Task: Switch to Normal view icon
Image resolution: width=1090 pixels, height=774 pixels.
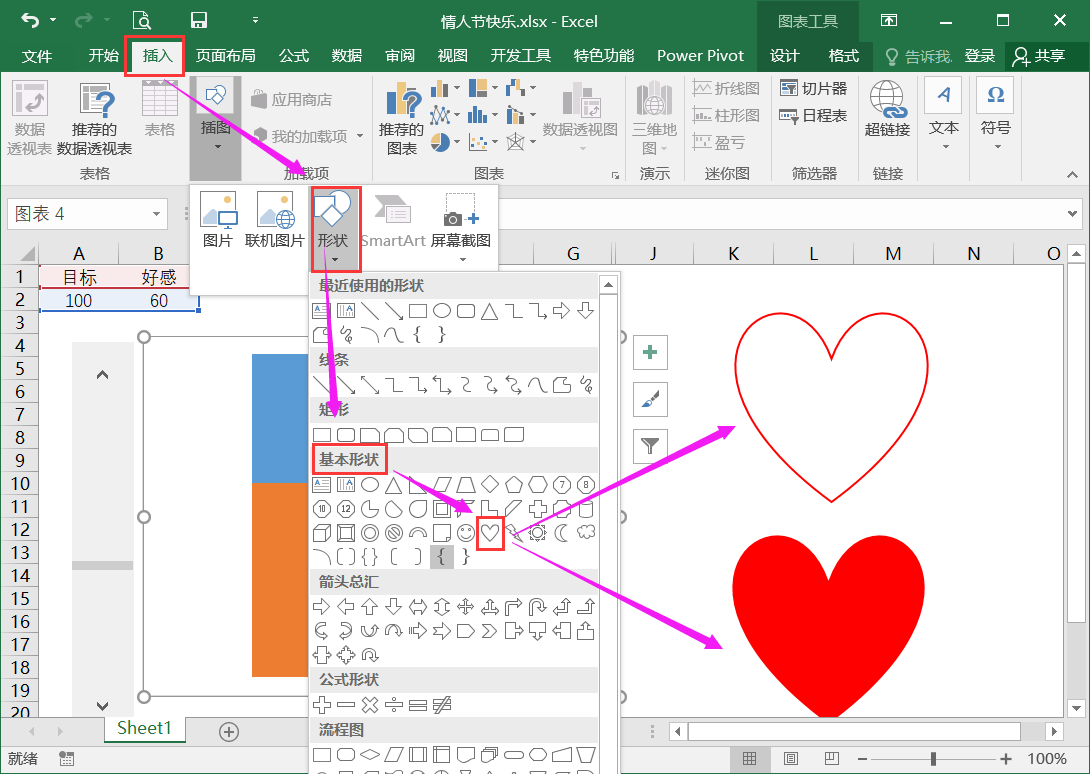Action: pyautogui.click(x=749, y=759)
